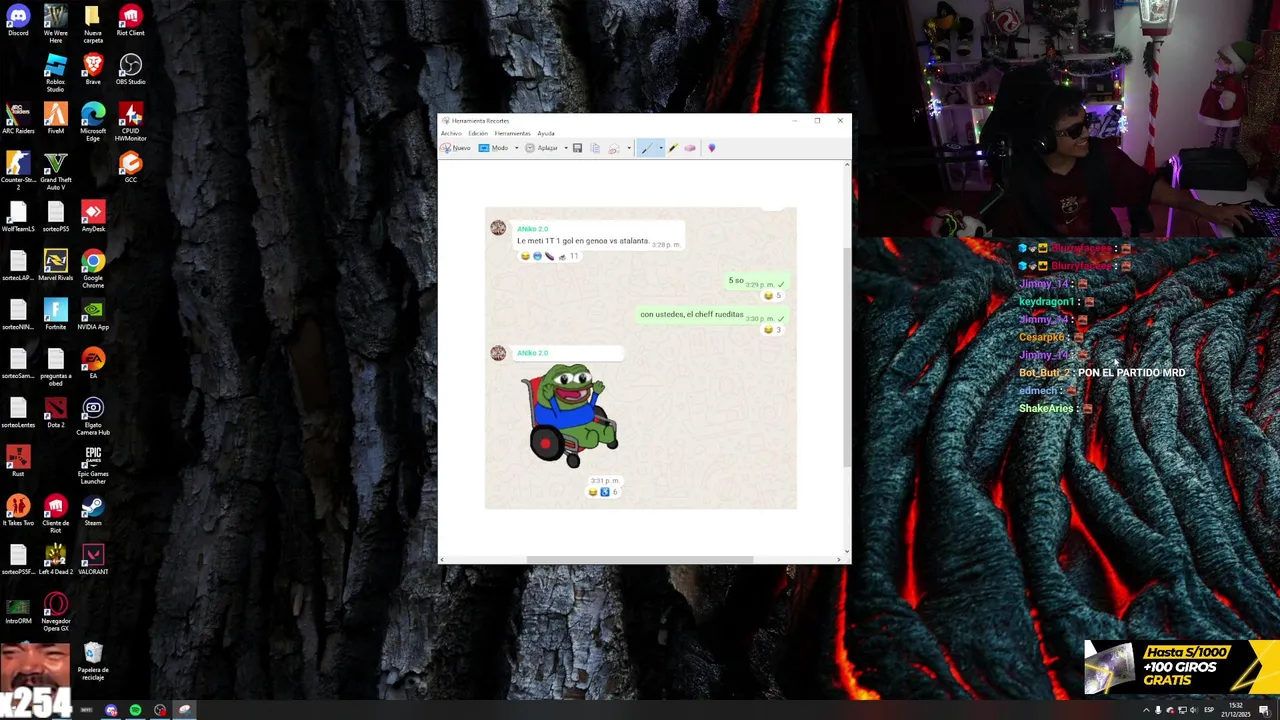Open Microsoft Edge desktop shortcut

[93, 122]
